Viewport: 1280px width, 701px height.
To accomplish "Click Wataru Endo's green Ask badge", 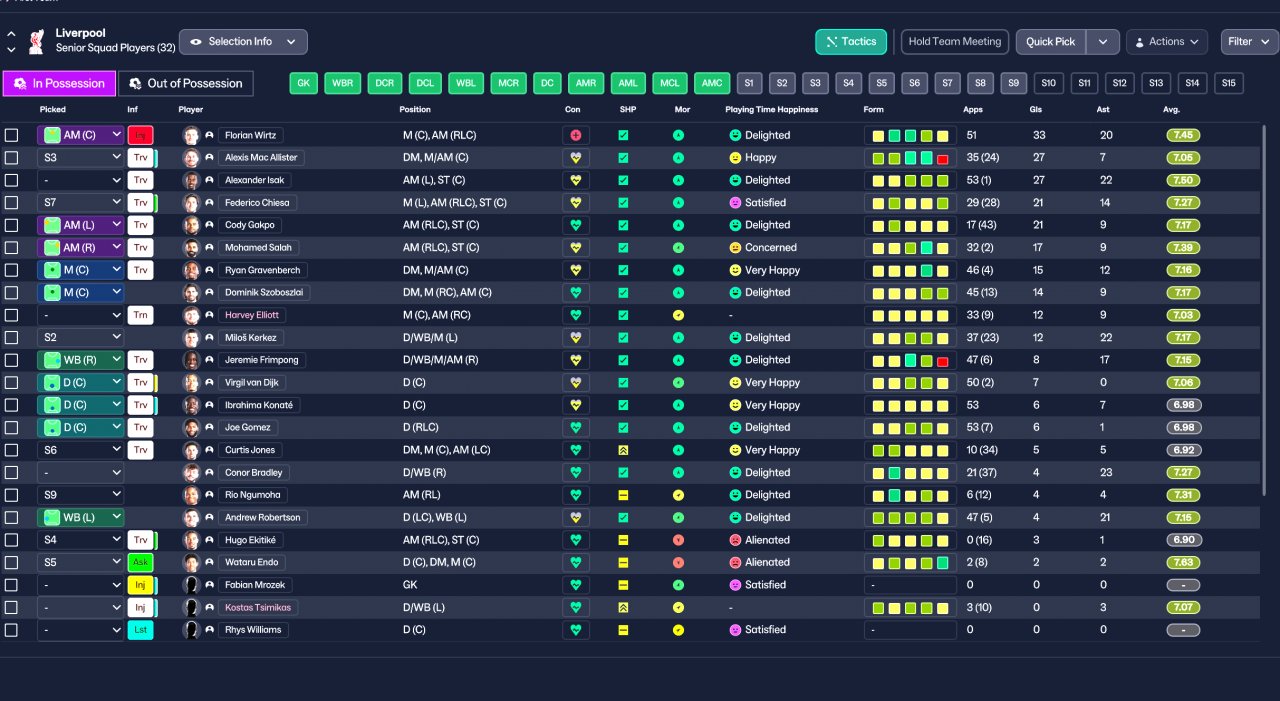I will click(x=140, y=562).
